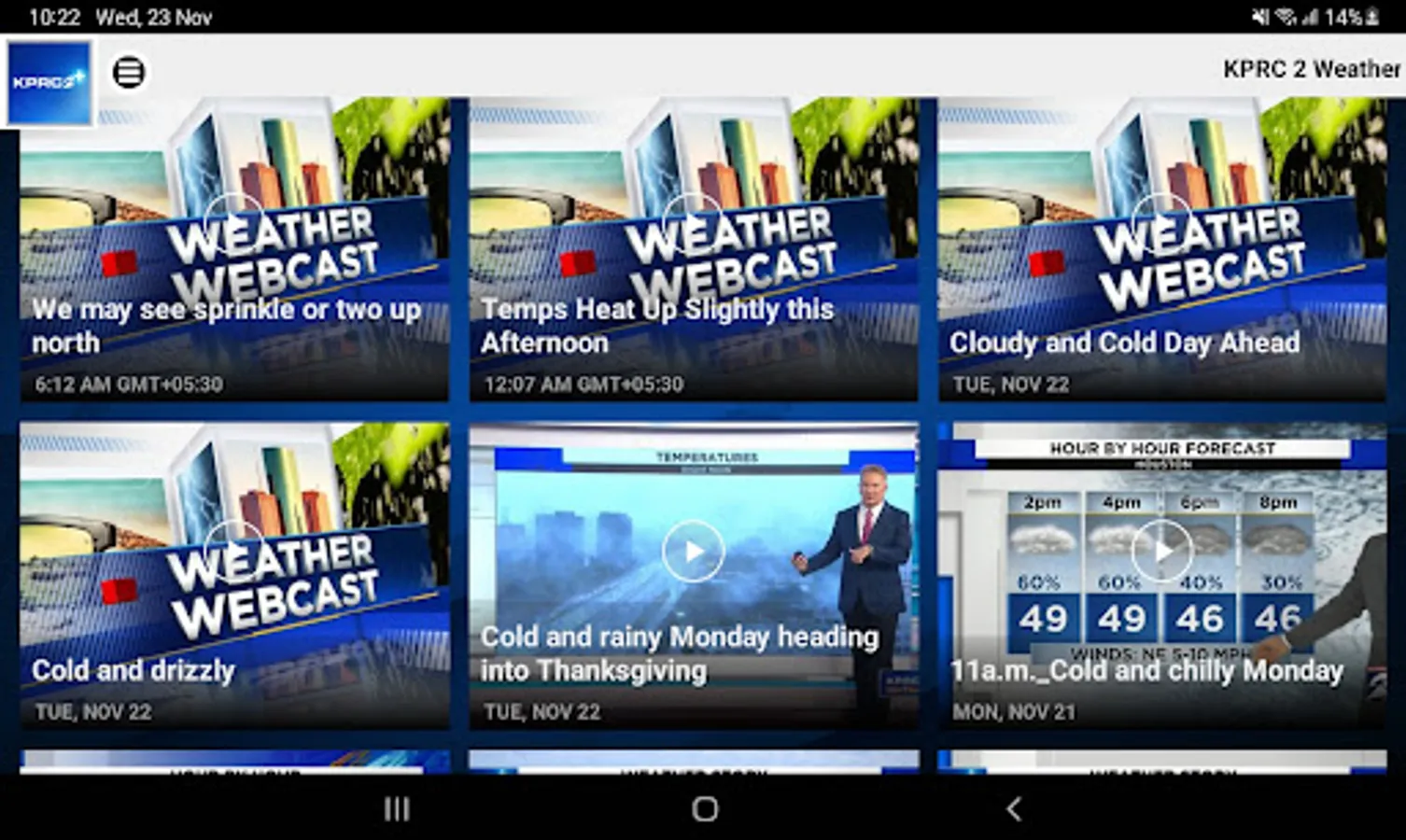Image resolution: width=1406 pixels, height=840 pixels.
Task: Play 'Cold and rainy Monday' video
Action: click(x=693, y=551)
